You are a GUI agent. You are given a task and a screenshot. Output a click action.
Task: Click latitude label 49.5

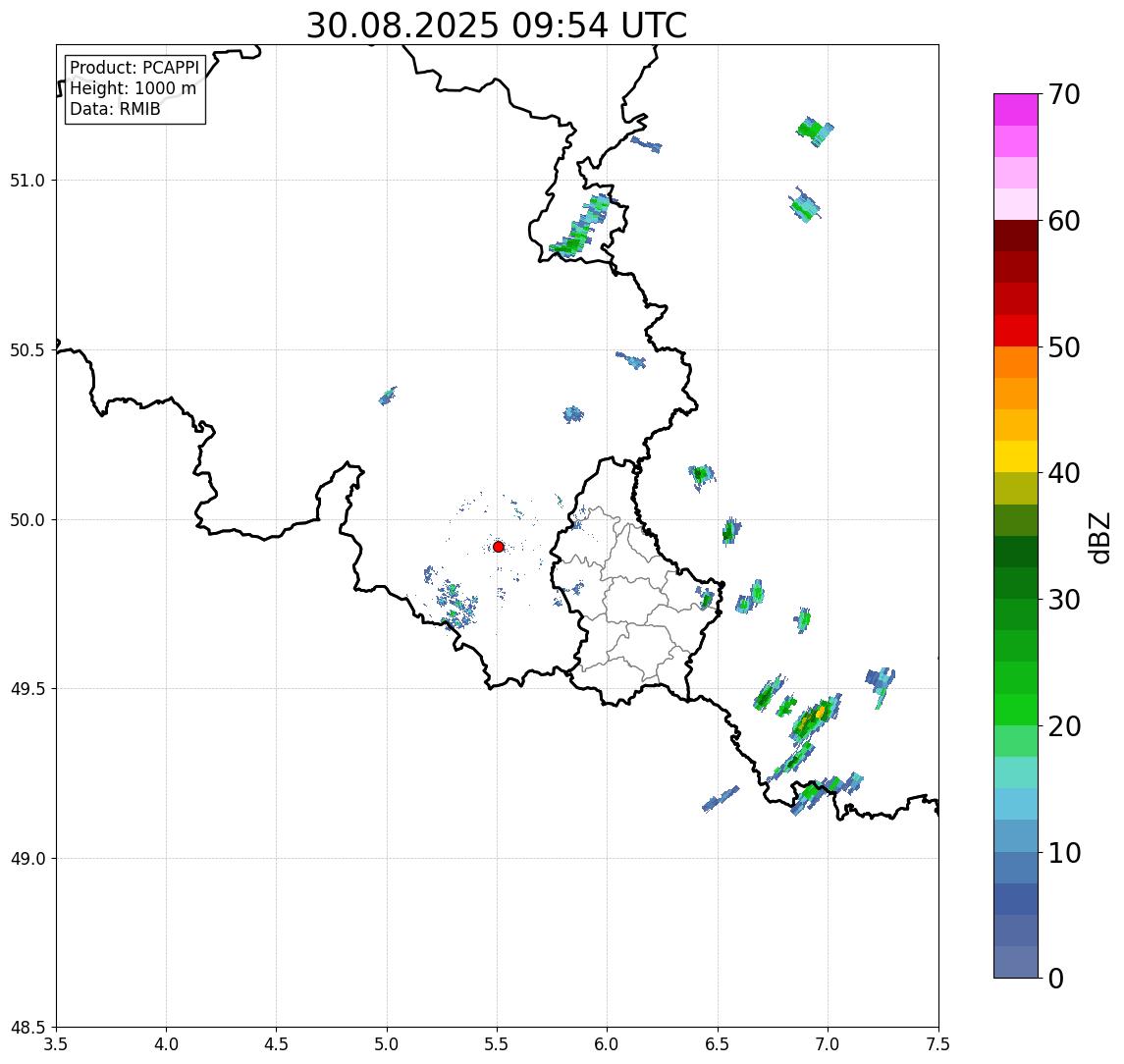(x=27, y=689)
